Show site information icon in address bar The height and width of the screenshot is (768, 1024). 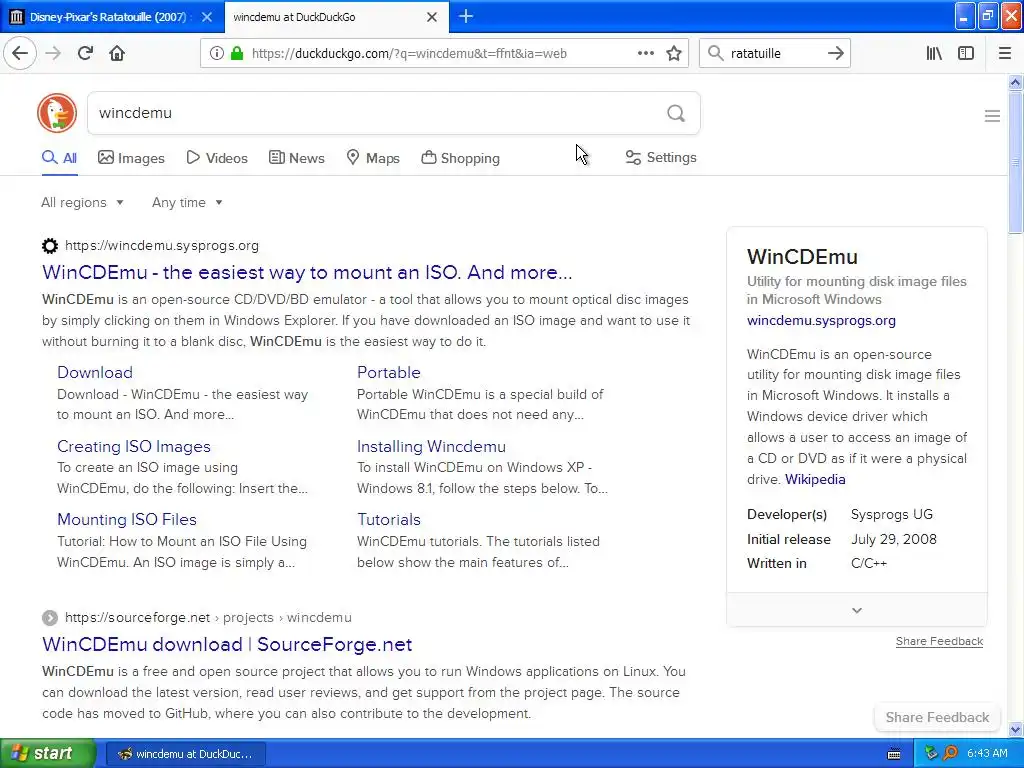click(x=216, y=54)
